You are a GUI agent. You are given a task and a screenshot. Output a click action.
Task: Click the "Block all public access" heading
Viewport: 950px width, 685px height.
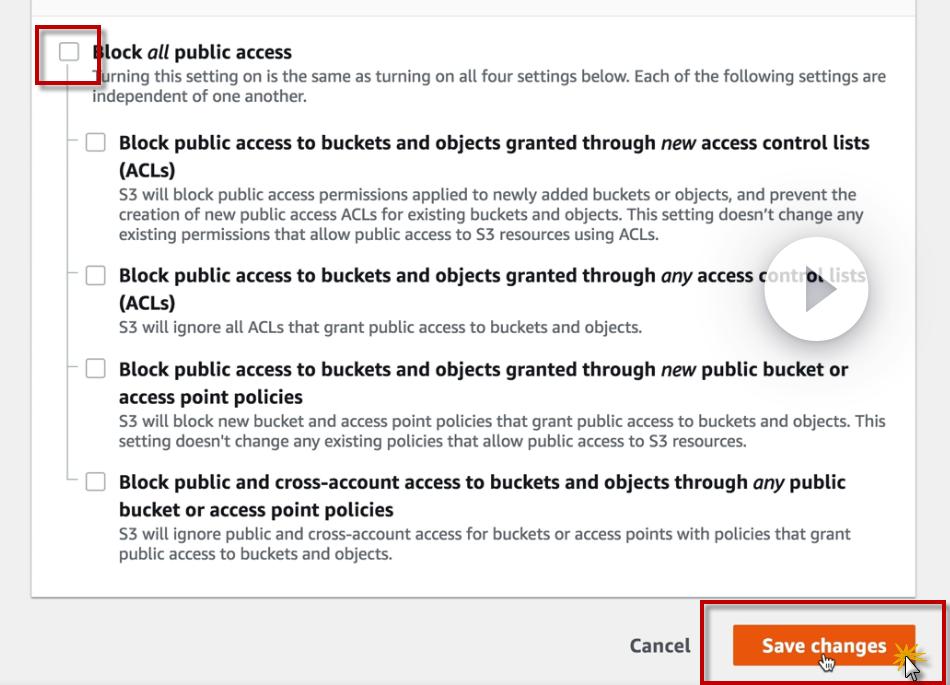[192, 52]
